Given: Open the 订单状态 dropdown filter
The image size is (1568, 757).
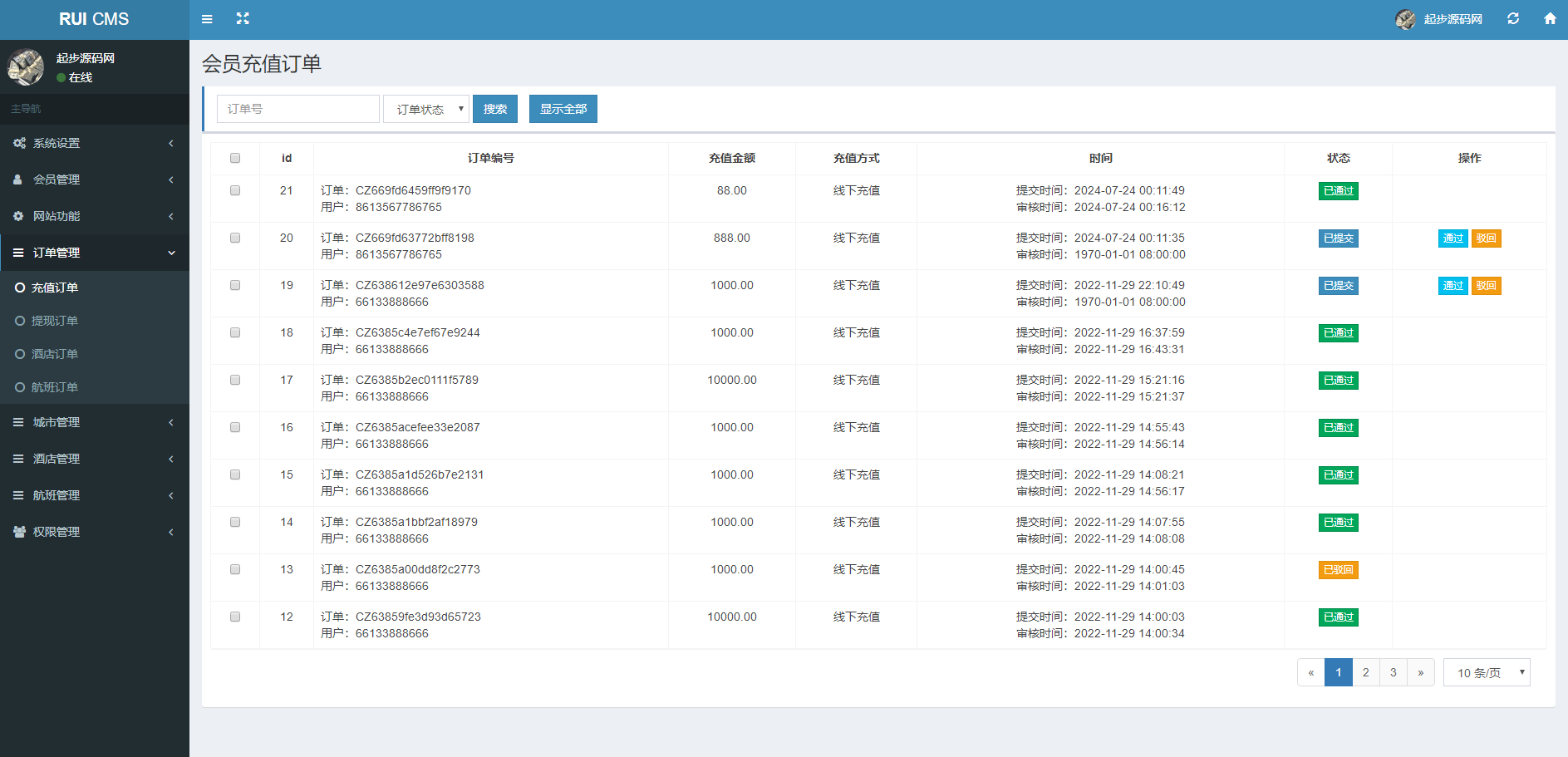Looking at the screenshot, I should click(426, 109).
